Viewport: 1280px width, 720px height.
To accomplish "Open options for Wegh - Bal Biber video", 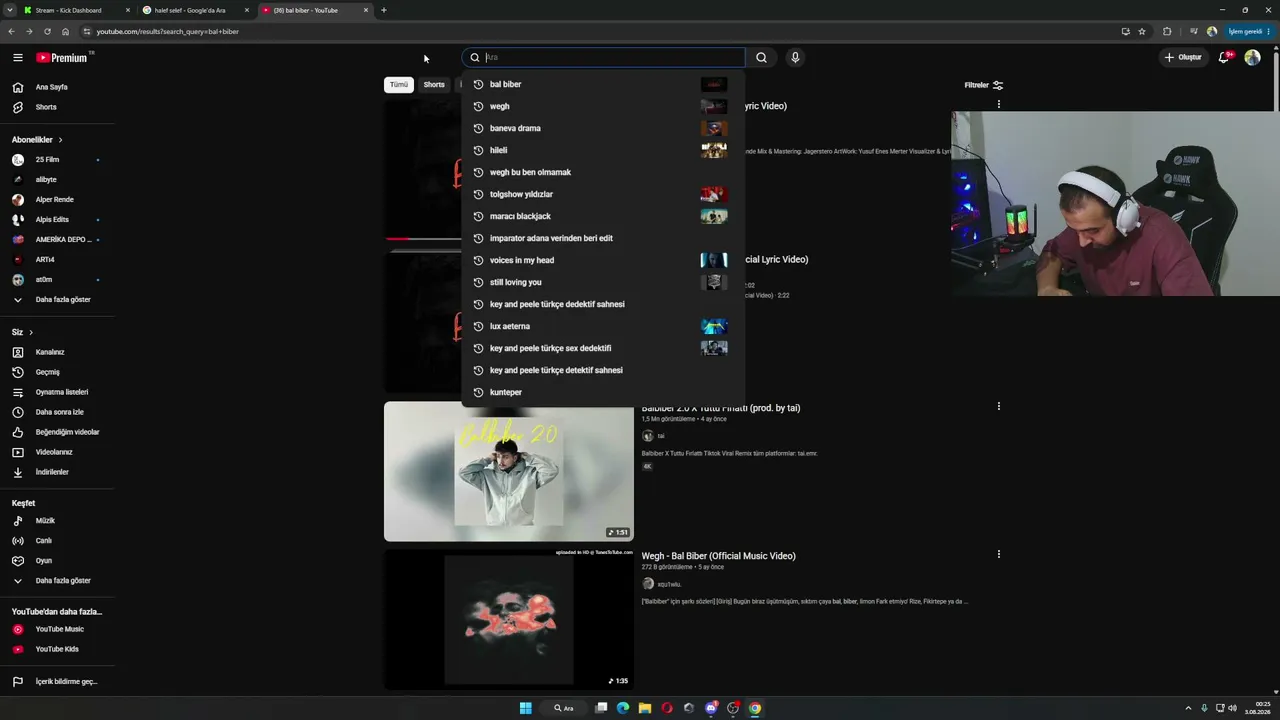I will pos(998,554).
